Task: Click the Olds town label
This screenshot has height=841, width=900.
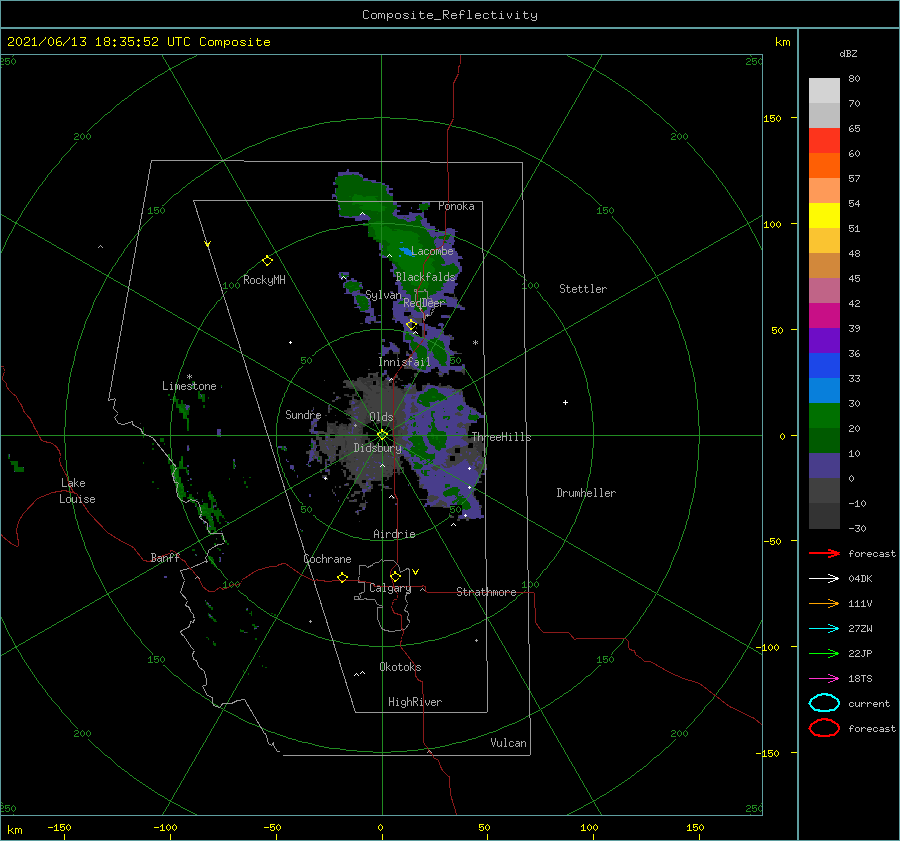Action: (x=381, y=417)
